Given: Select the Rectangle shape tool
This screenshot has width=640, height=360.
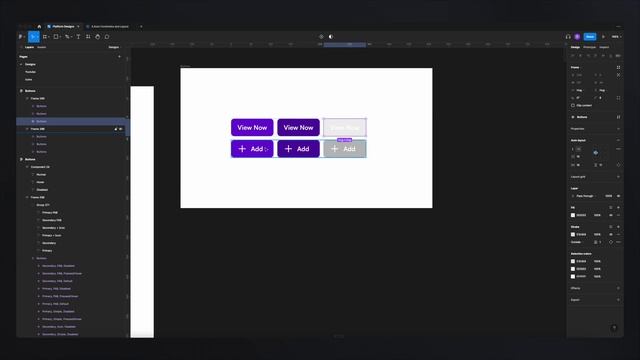Looking at the screenshot, I should [56, 37].
